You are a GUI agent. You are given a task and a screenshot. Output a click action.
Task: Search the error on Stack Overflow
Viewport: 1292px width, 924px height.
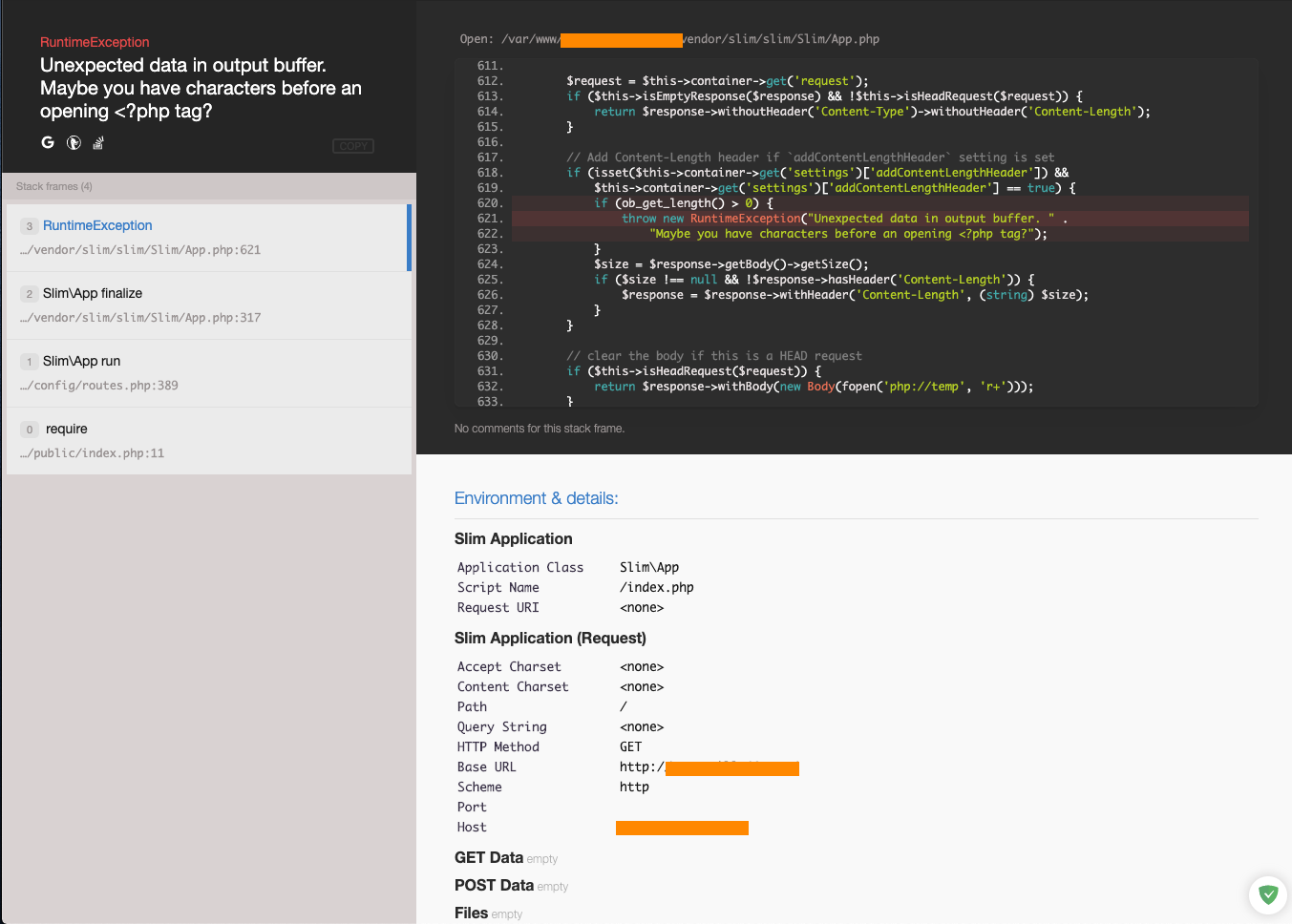click(x=97, y=142)
